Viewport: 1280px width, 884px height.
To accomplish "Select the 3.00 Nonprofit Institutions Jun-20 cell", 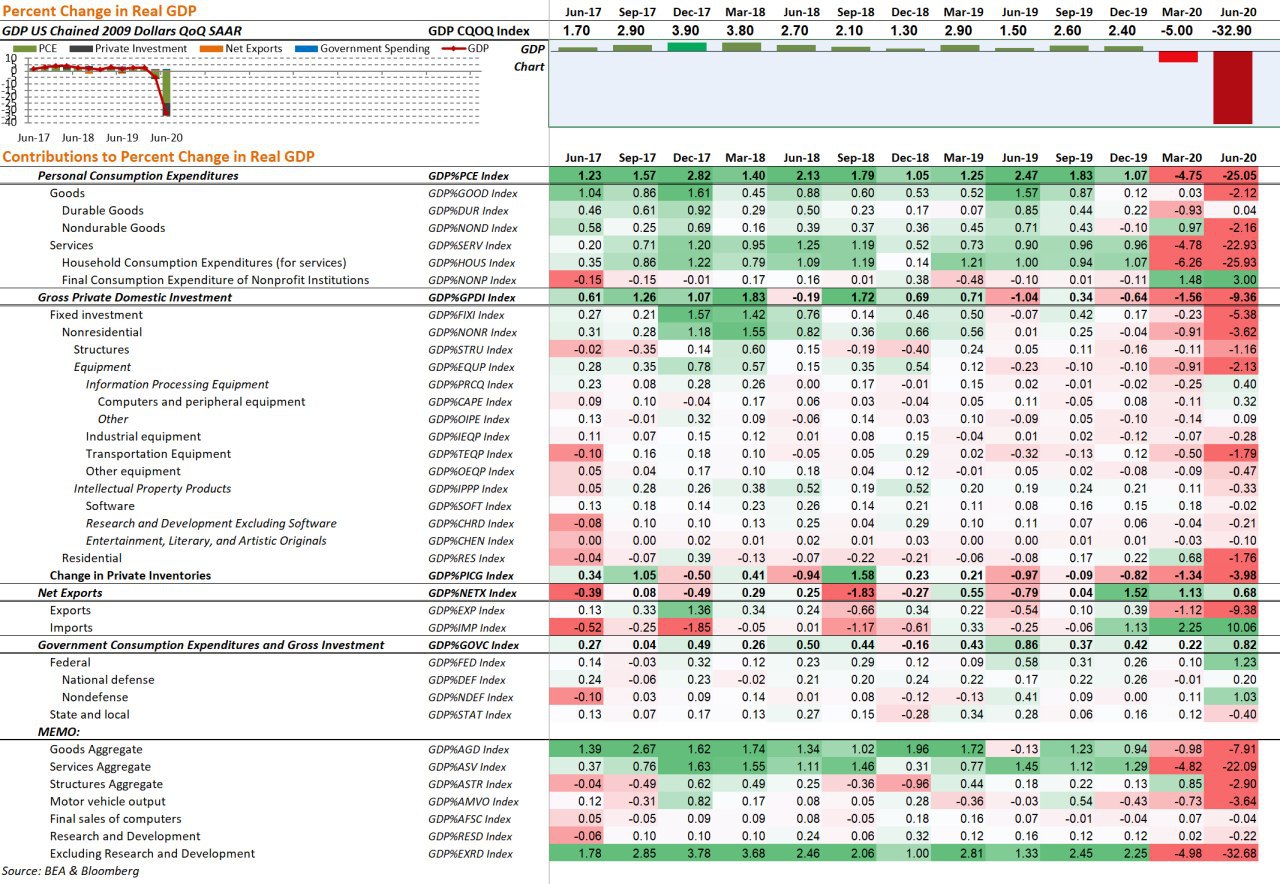I will tap(1231, 280).
